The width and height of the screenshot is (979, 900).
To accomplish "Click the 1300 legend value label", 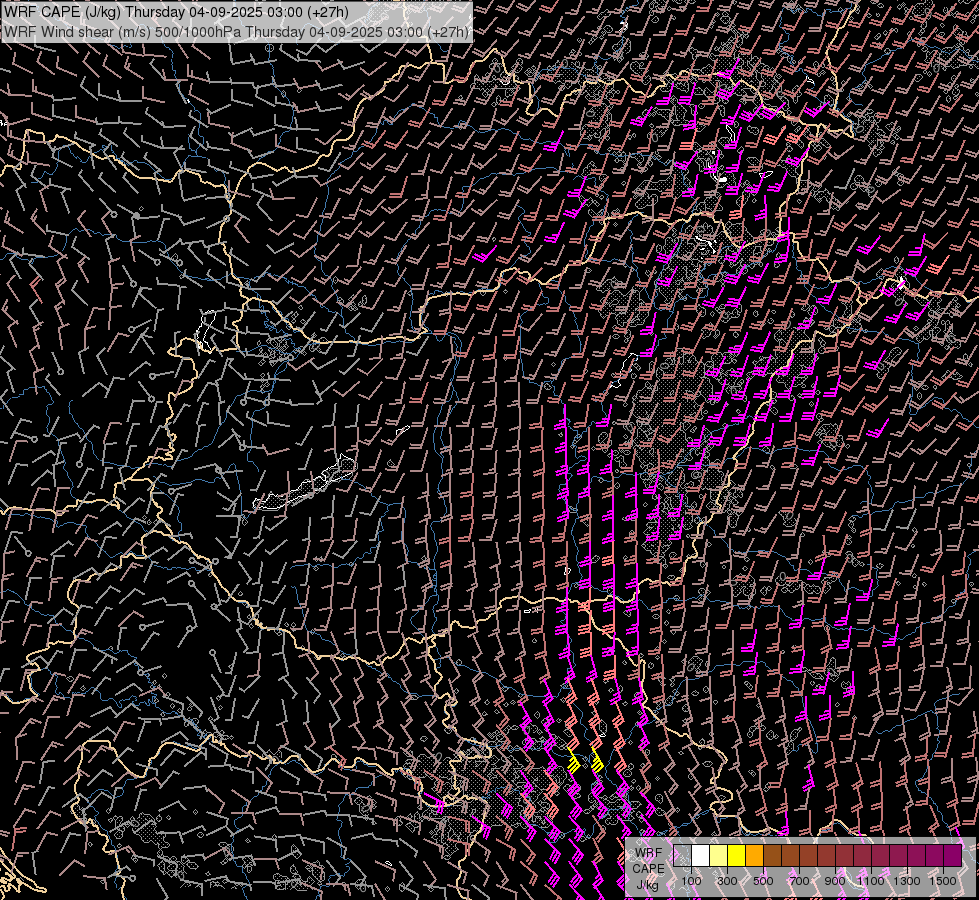I will 907,881.
